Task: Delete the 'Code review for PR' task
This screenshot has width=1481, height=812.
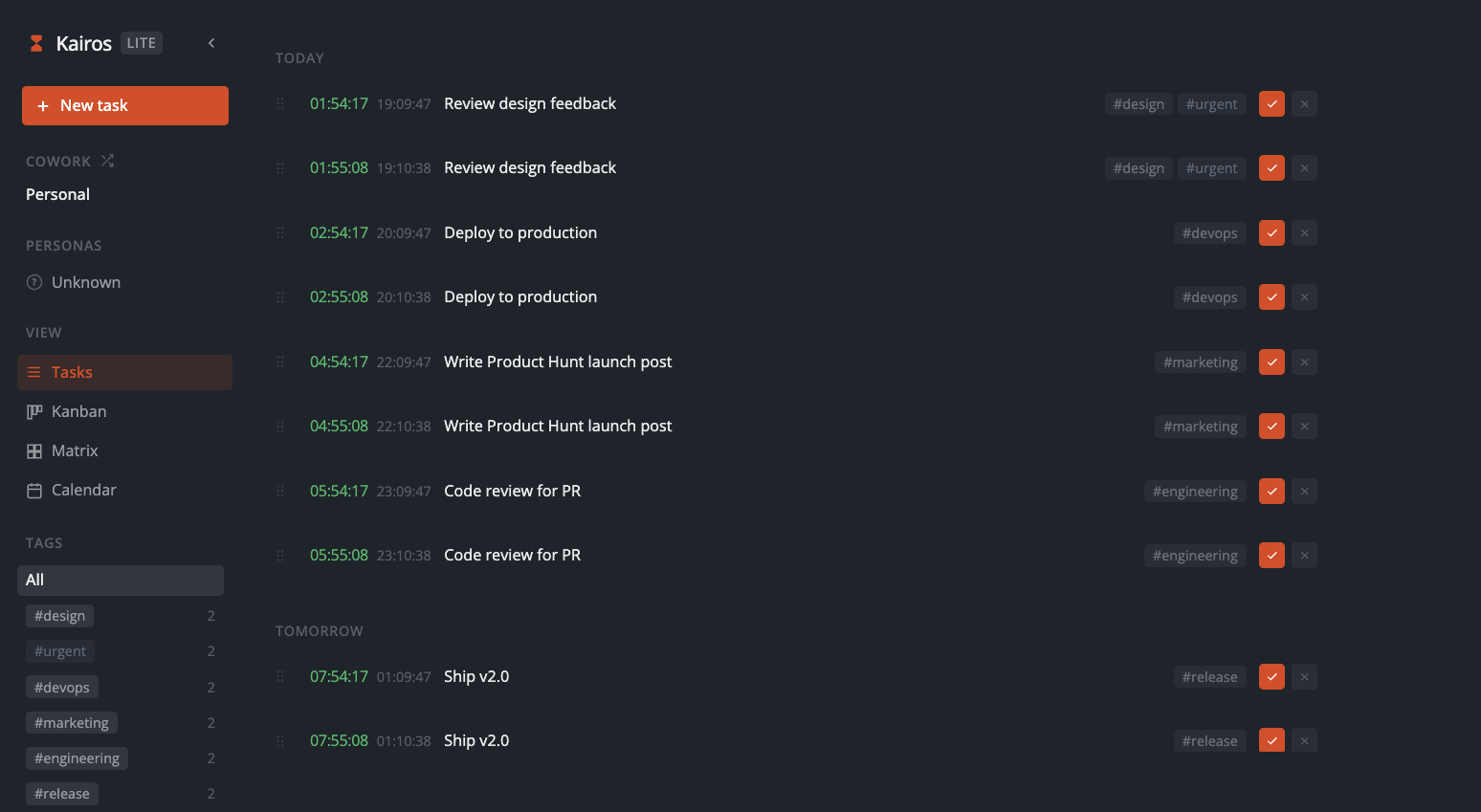Action: [1304, 491]
